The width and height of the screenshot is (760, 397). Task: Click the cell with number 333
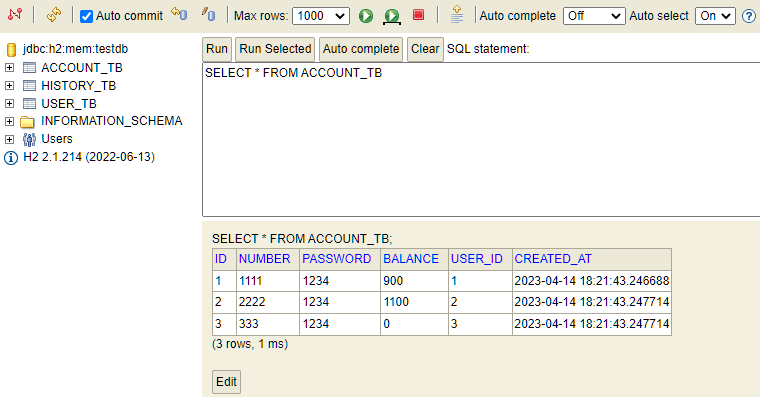point(268,324)
